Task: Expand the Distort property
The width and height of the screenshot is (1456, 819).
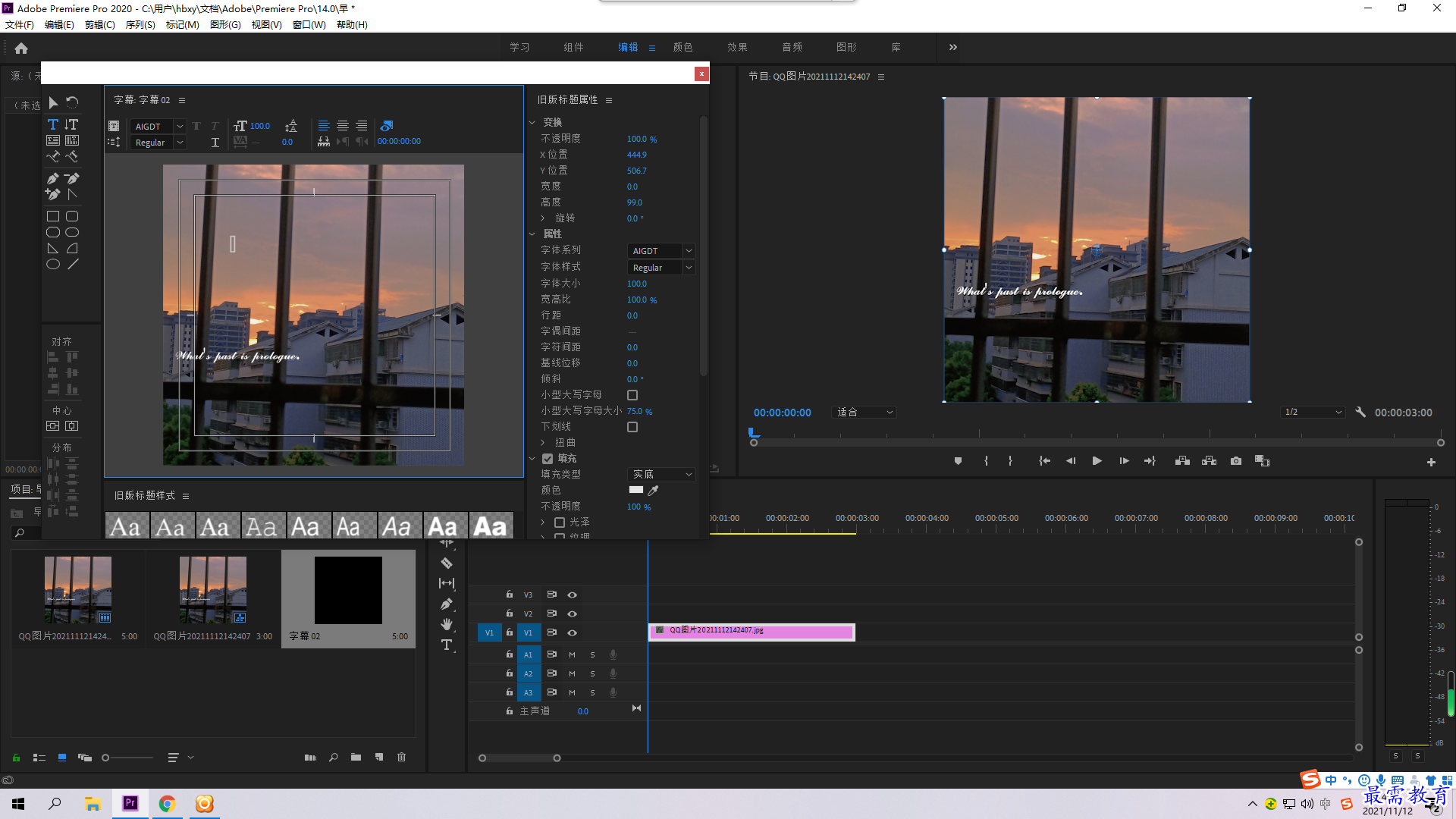Action: (x=543, y=443)
